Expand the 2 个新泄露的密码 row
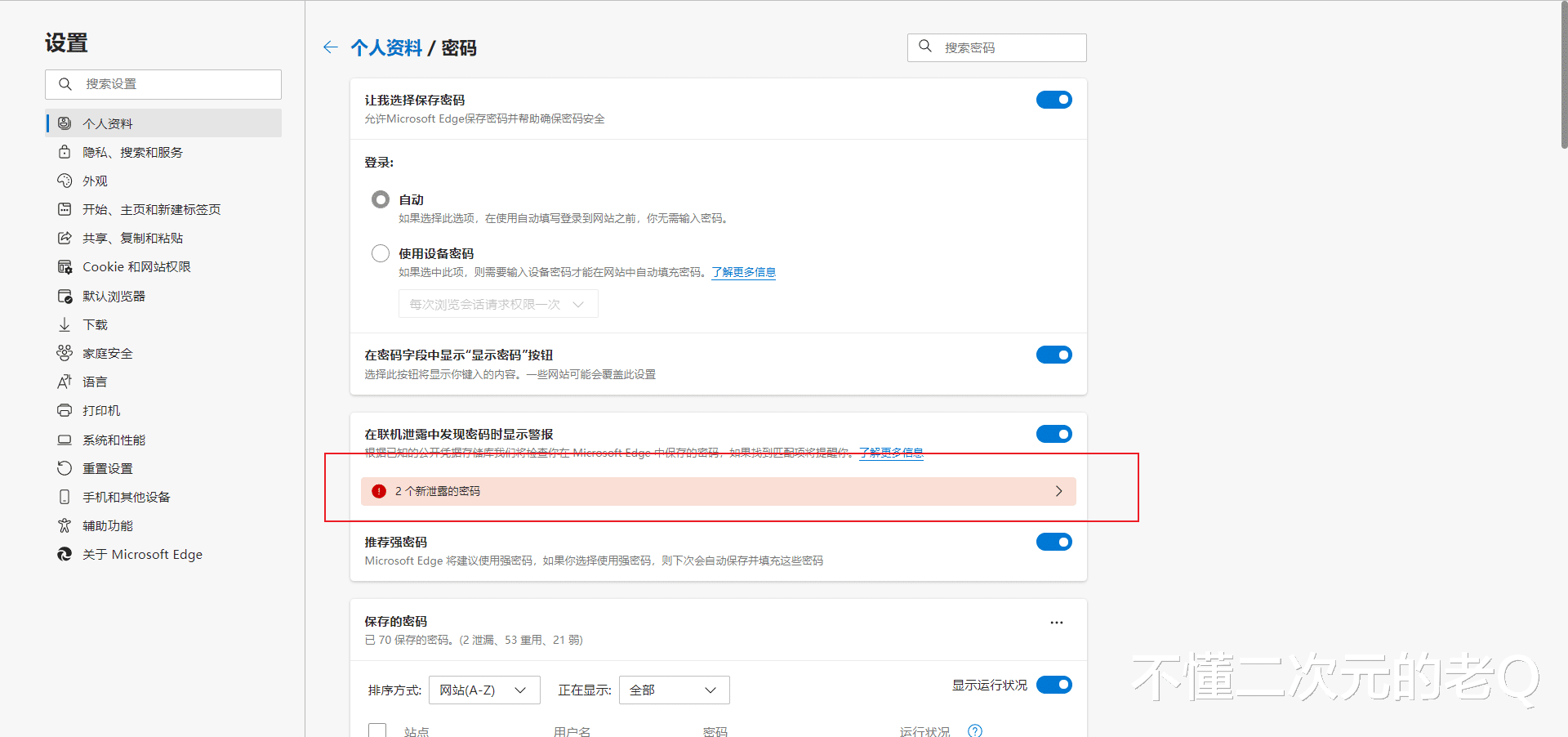The height and width of the screenshot is (737, 1568). click(x=719, y=491)
